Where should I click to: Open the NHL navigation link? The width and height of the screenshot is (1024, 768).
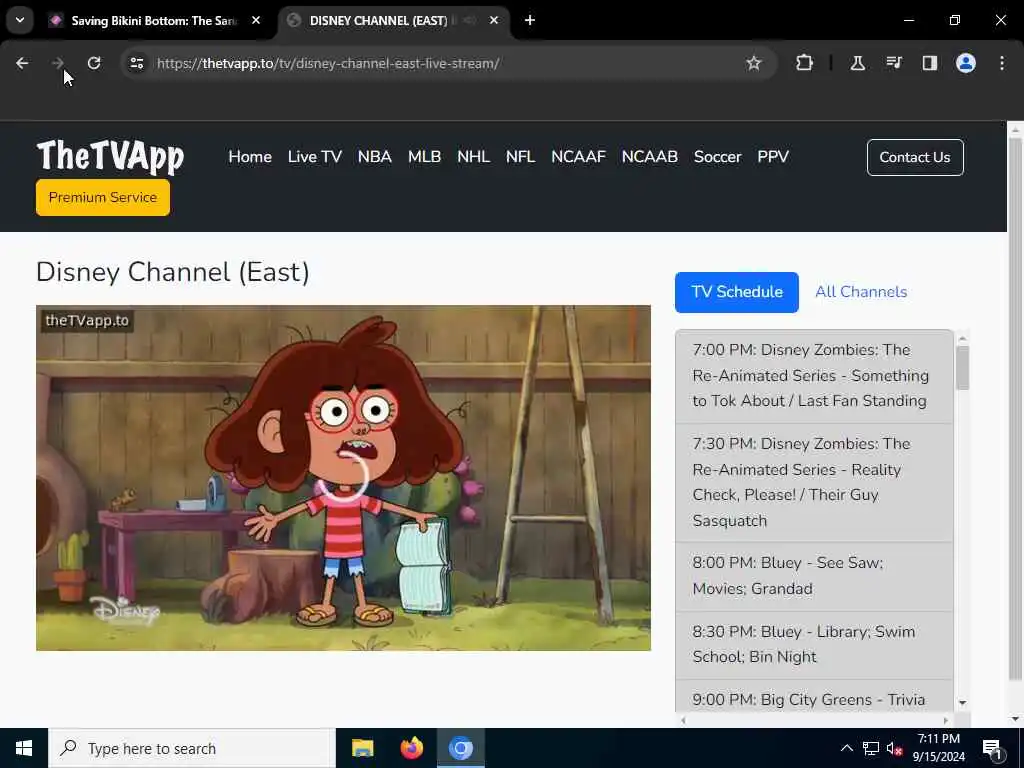473,157
